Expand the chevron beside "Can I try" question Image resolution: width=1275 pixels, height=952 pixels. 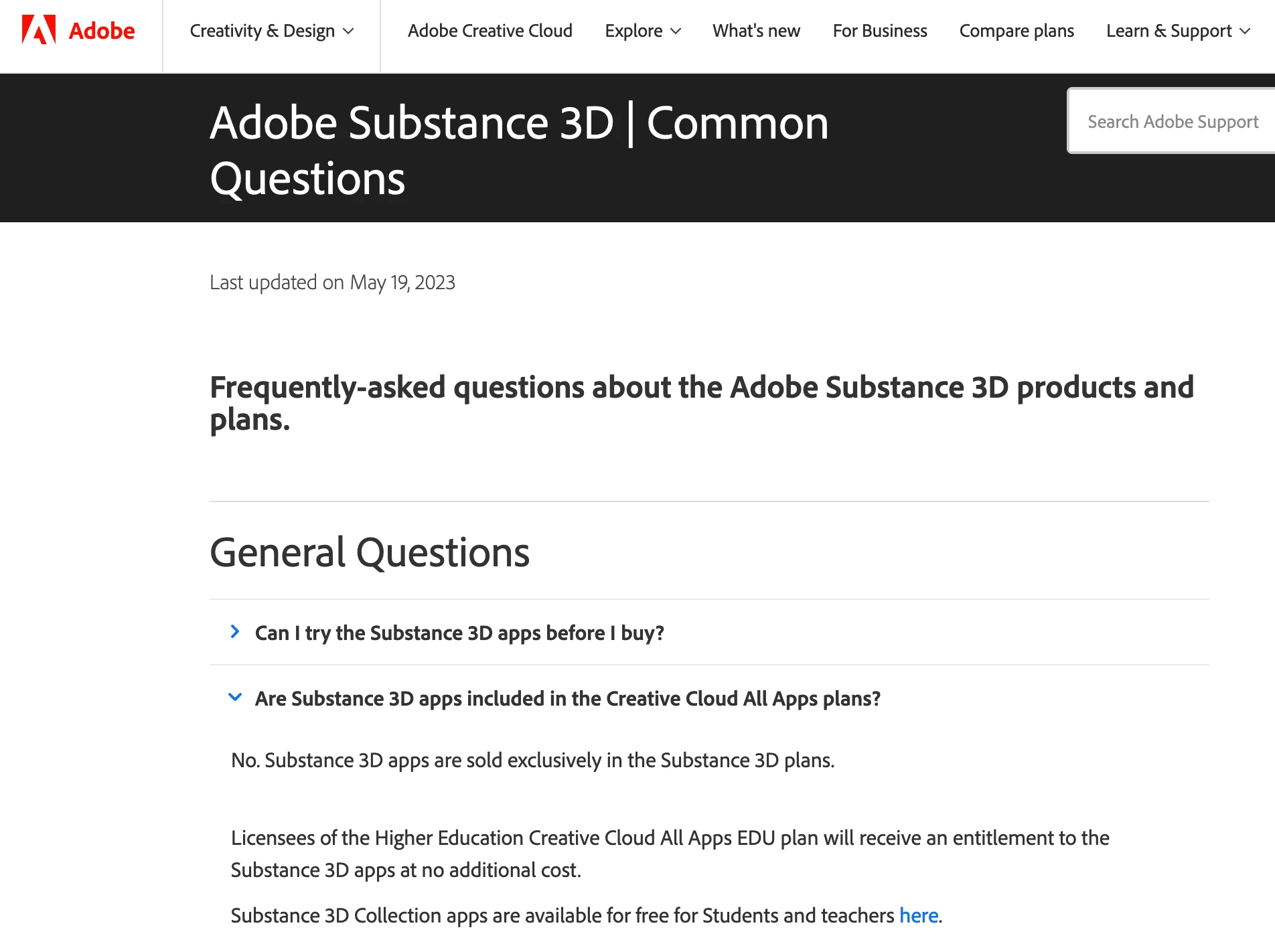pos(235,631)
